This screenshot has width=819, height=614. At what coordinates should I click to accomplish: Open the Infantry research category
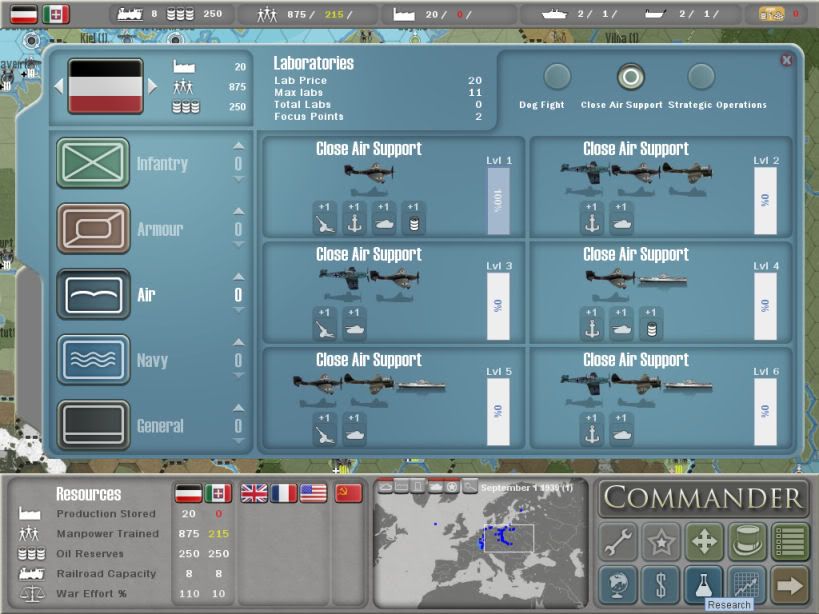coord(93,163)
